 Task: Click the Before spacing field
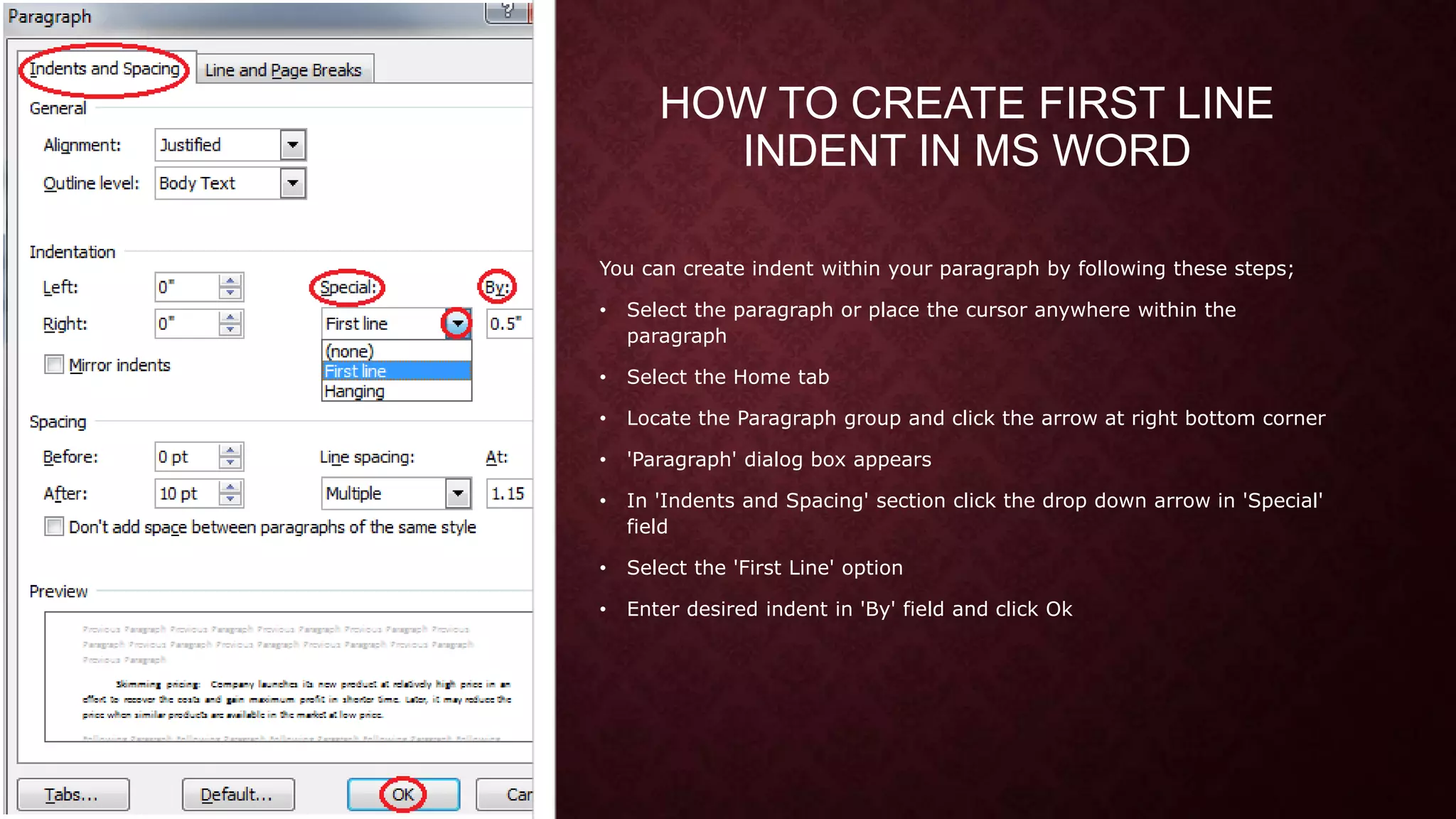(186, 457)
